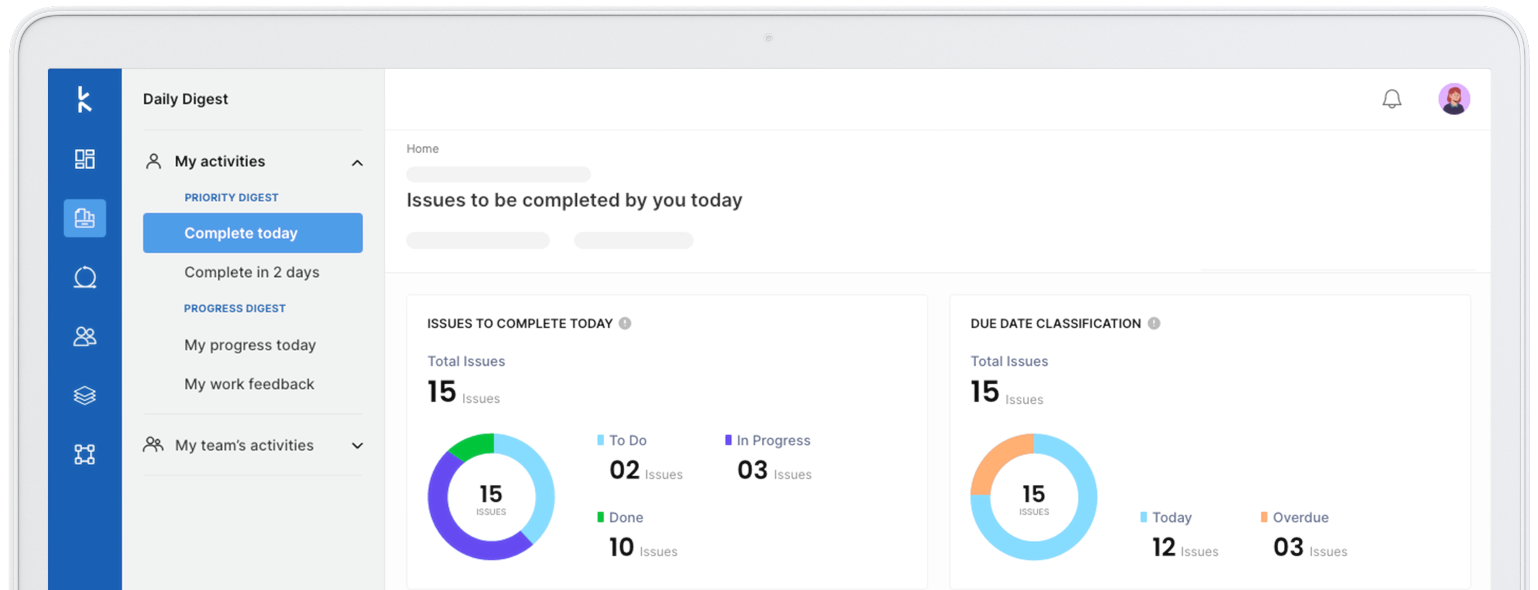
Task: Open the dashboard grid icon
Action: (x=85, y=159)
